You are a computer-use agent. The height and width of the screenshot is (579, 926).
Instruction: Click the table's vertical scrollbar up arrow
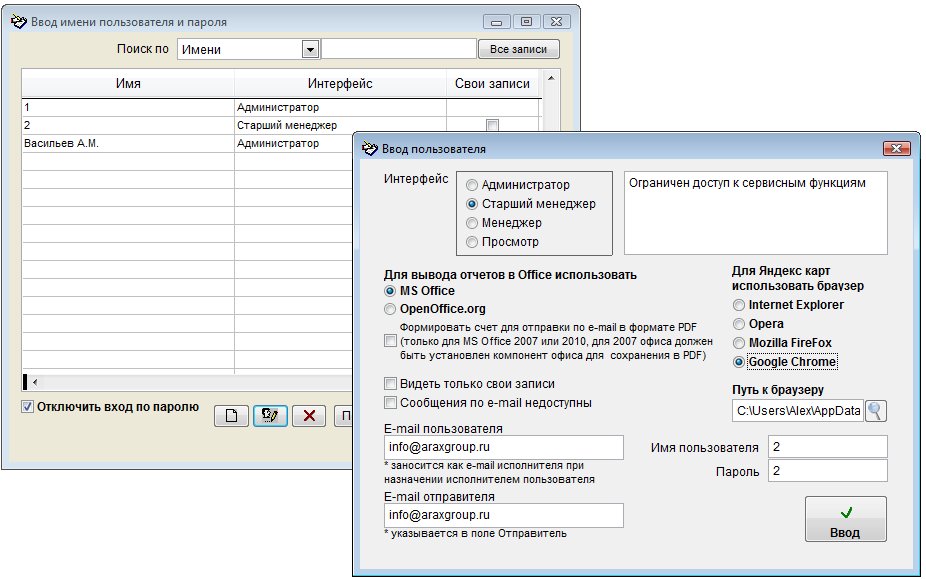pyautogui.click(x=551, y=78)
